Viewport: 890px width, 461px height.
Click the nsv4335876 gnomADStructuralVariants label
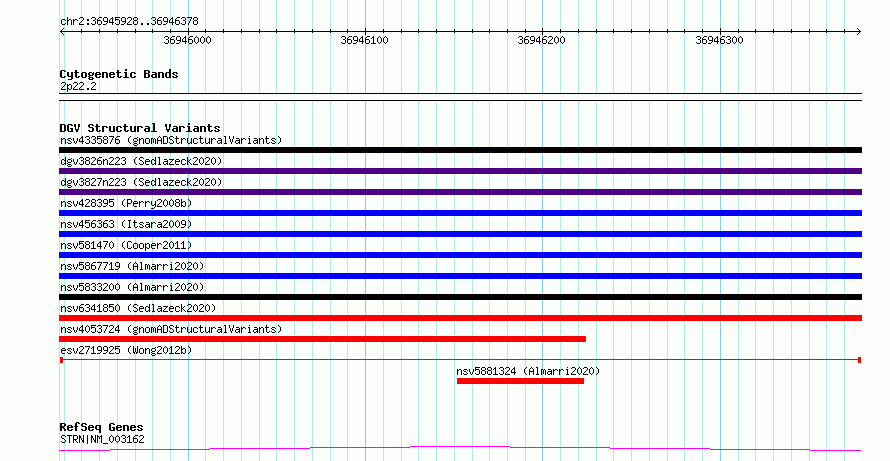(171, 140)
